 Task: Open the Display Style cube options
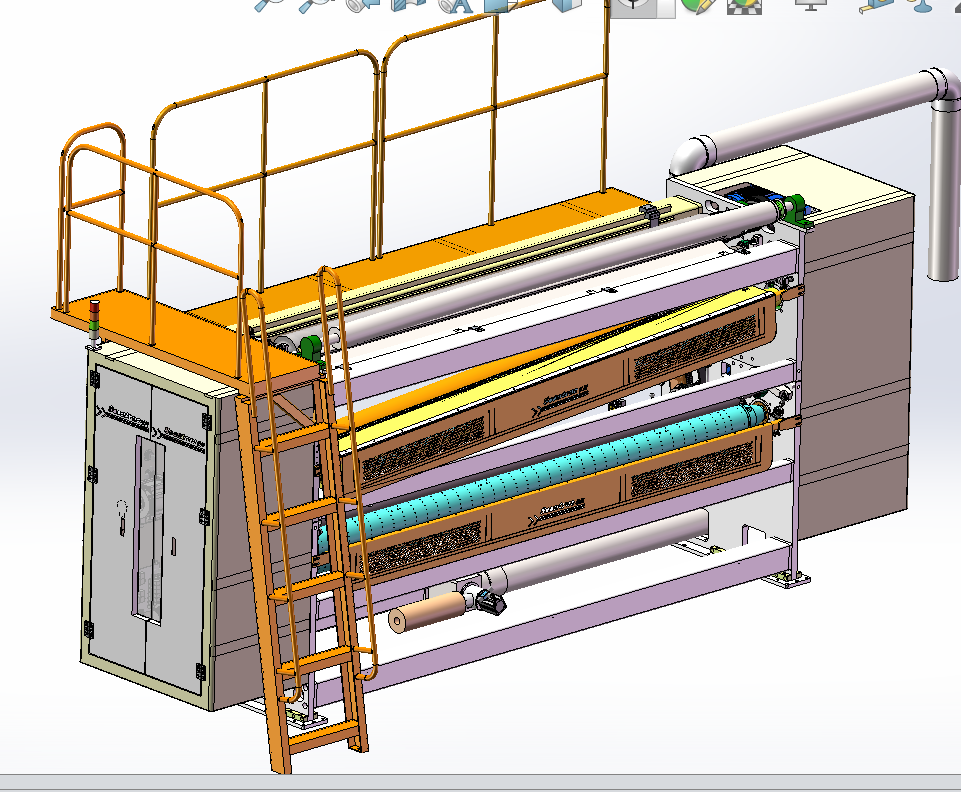[566, 3]
